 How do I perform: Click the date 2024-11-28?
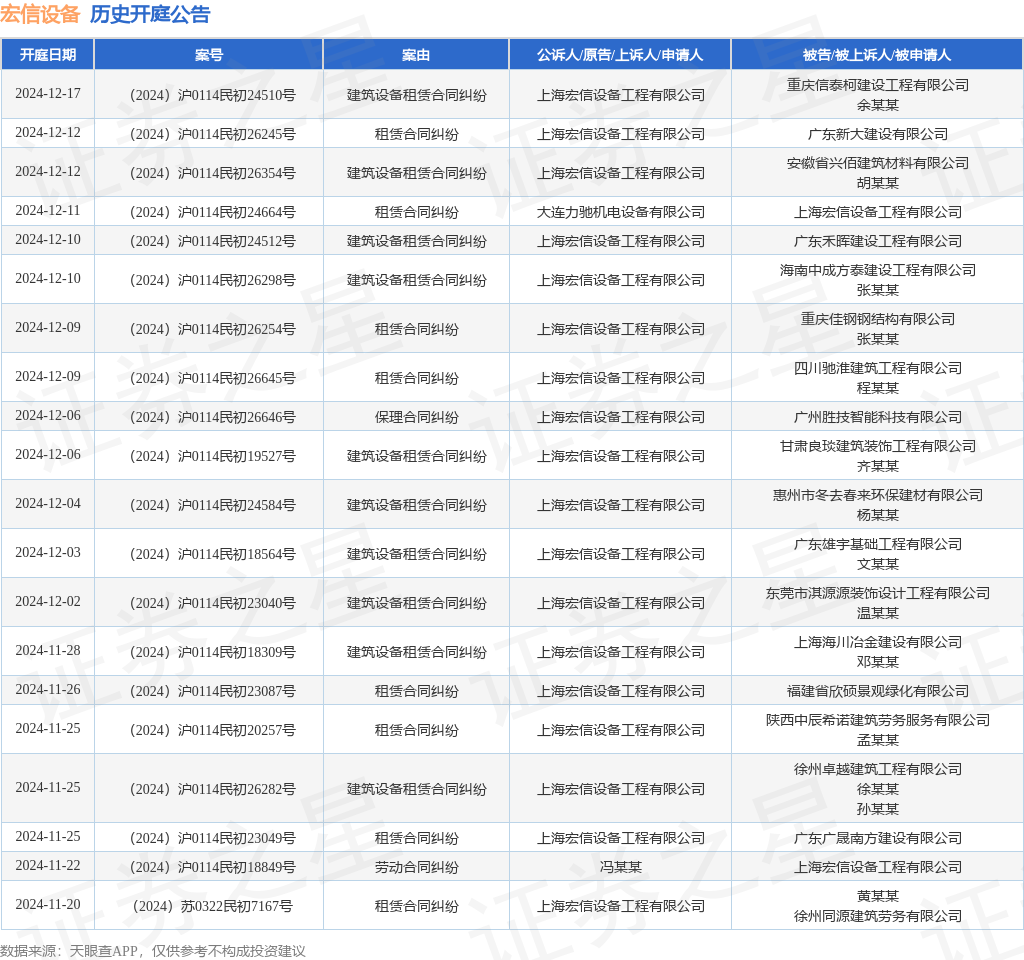click(48, 650)
